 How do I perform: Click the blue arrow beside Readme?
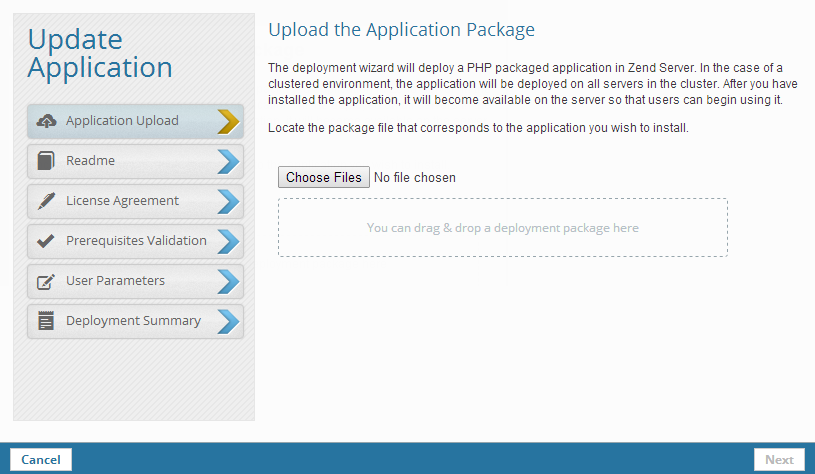click(x=228, y=161)
